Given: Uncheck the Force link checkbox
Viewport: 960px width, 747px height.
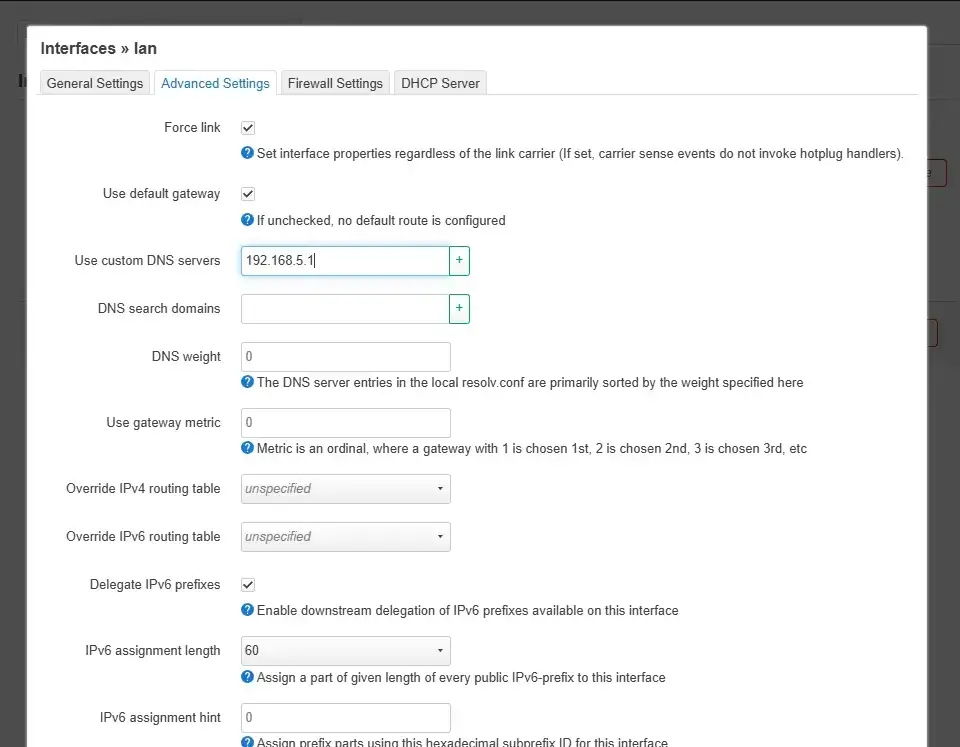Looking at the screenshot, I should click(x=248, y=128).
